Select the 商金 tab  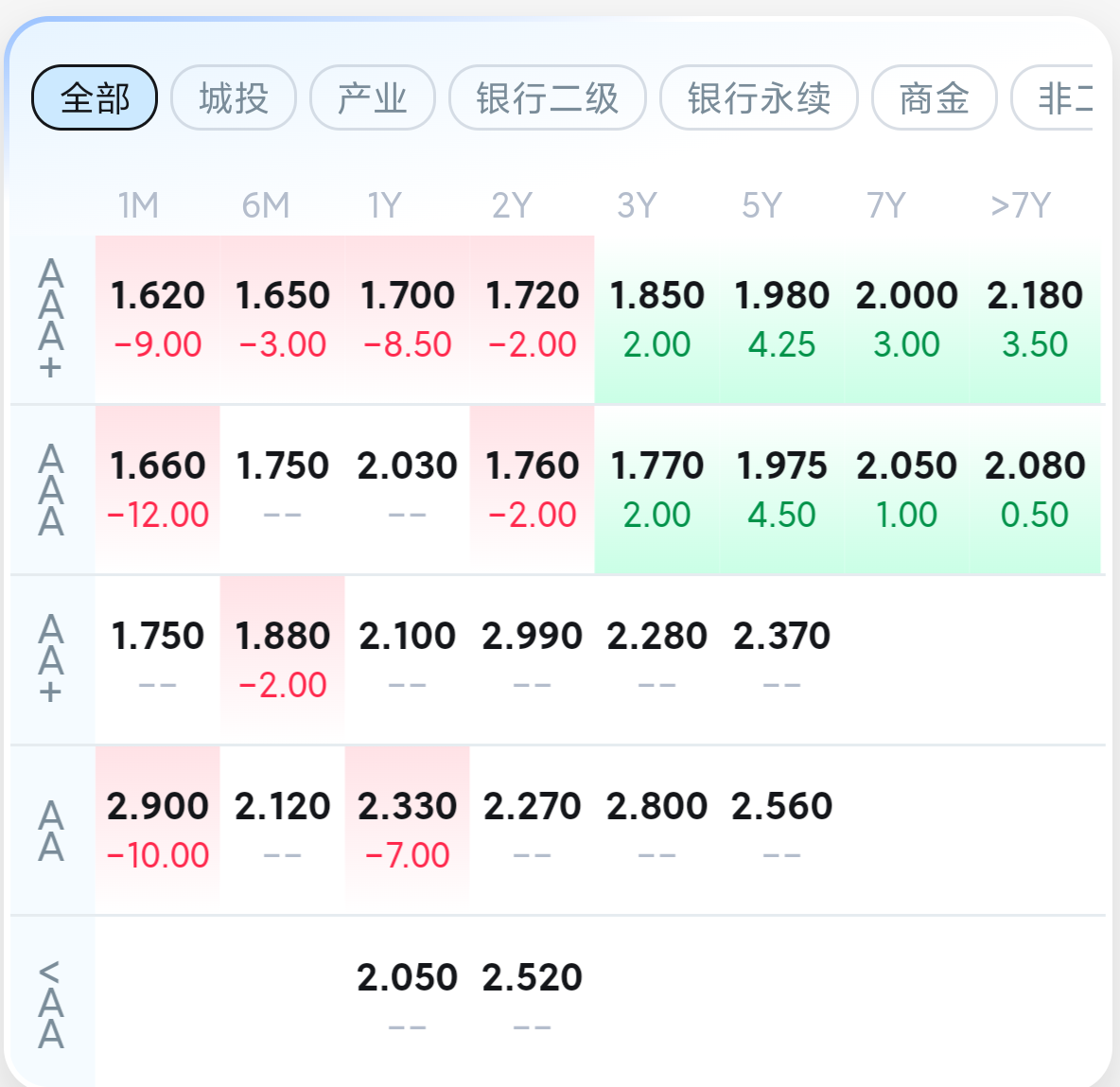tap(934, 97)
